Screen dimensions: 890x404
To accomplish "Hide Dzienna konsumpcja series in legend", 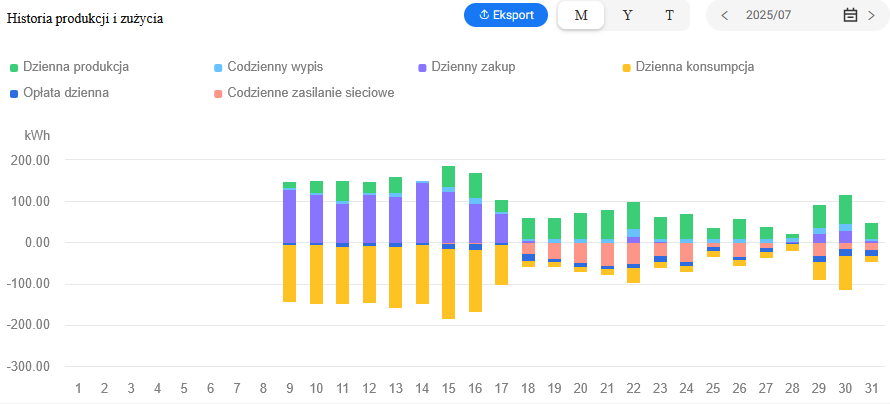I will pos(694,67).
